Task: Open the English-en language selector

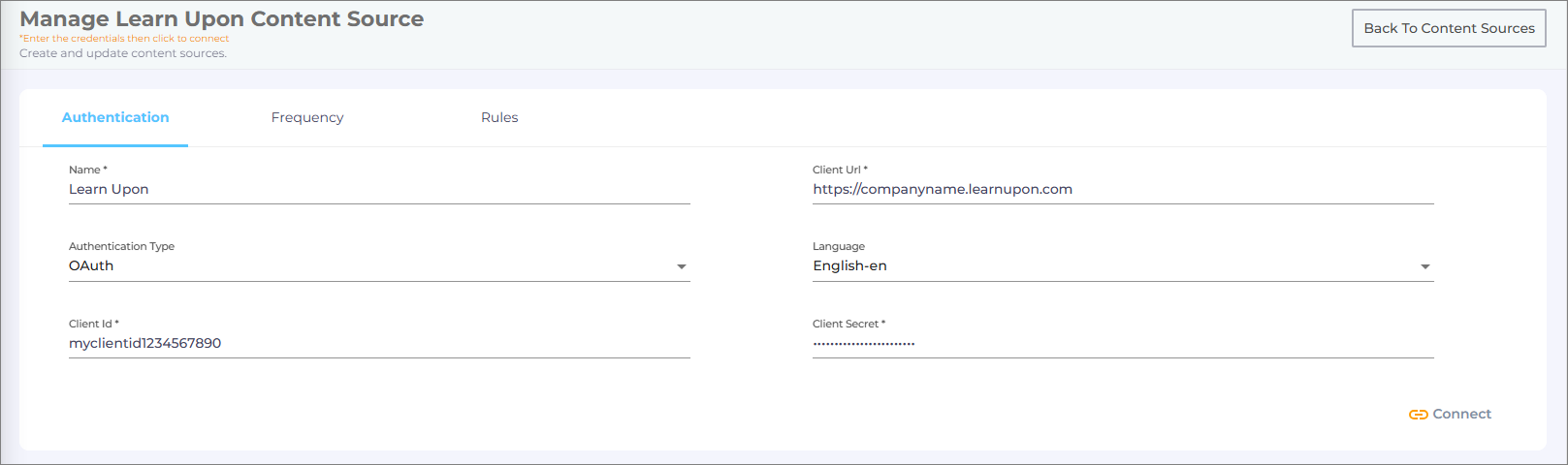Action: (1123, 266)
